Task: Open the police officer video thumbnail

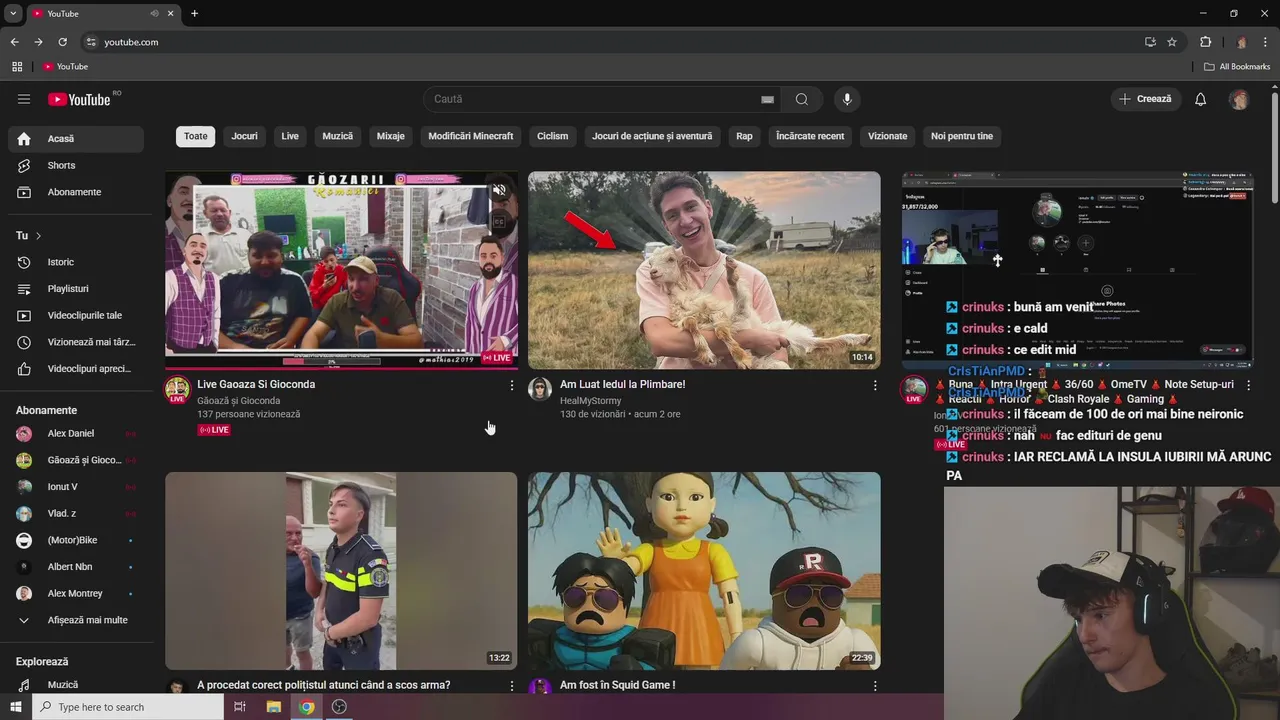Action: click(341, 571)
